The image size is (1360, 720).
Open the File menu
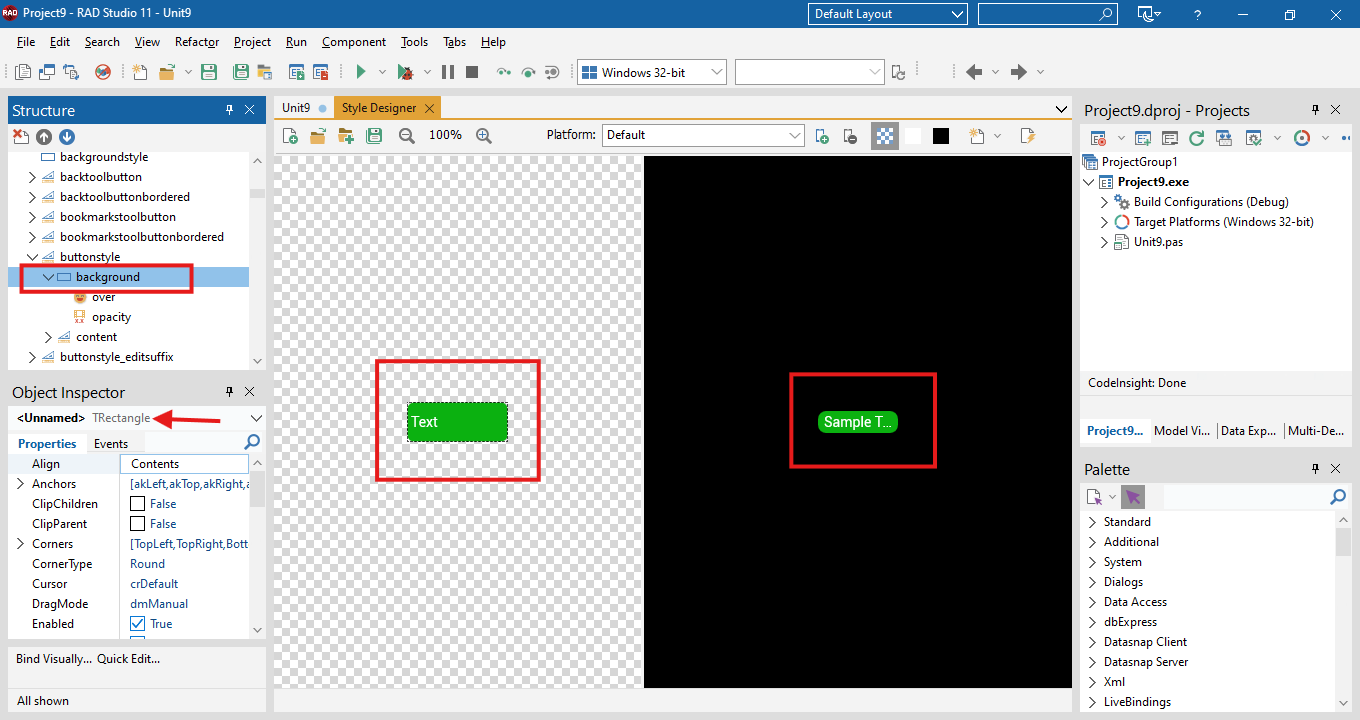[26, 42]
